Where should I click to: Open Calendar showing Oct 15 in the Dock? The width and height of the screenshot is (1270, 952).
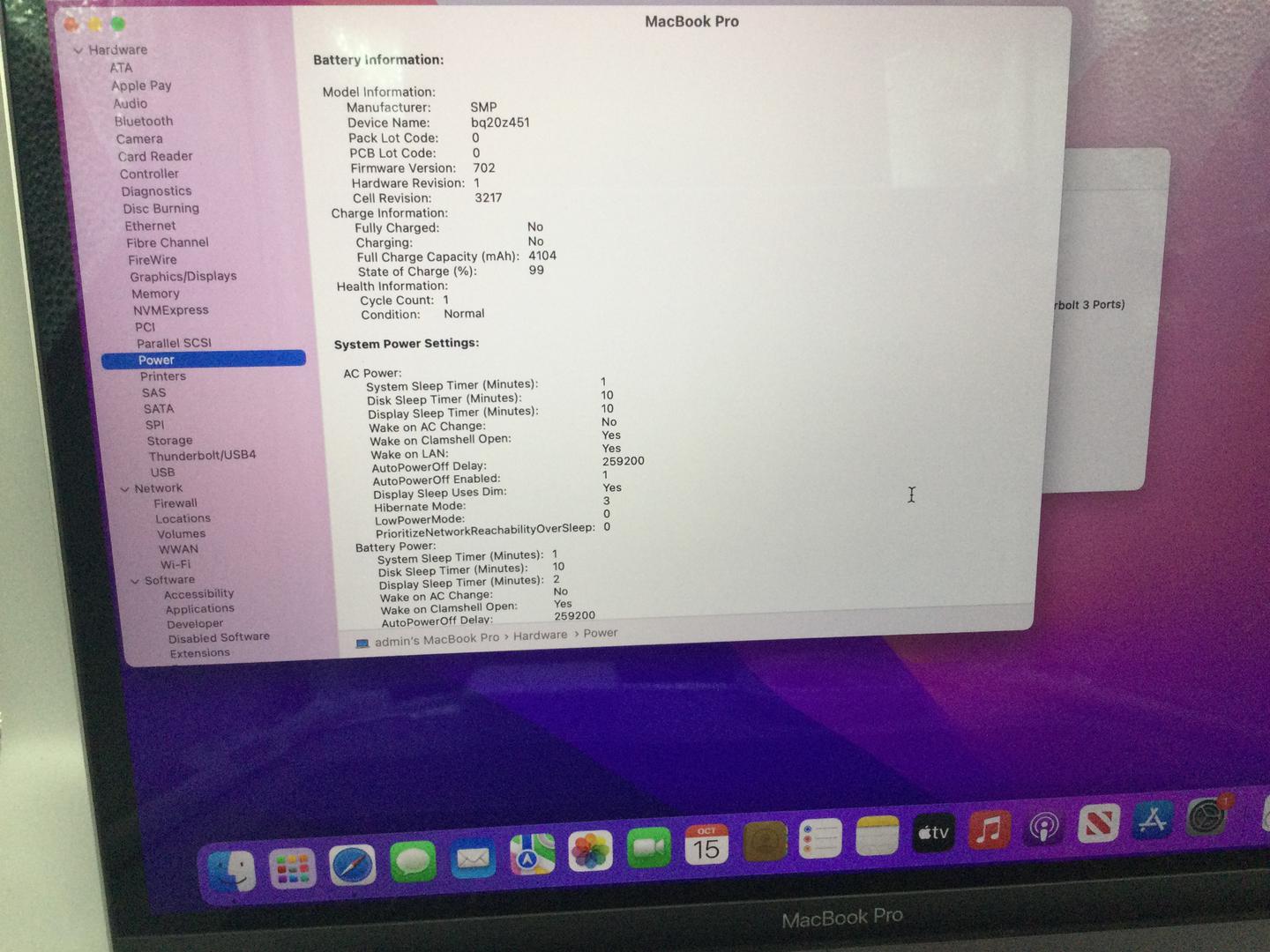click(x=706, y=844)
